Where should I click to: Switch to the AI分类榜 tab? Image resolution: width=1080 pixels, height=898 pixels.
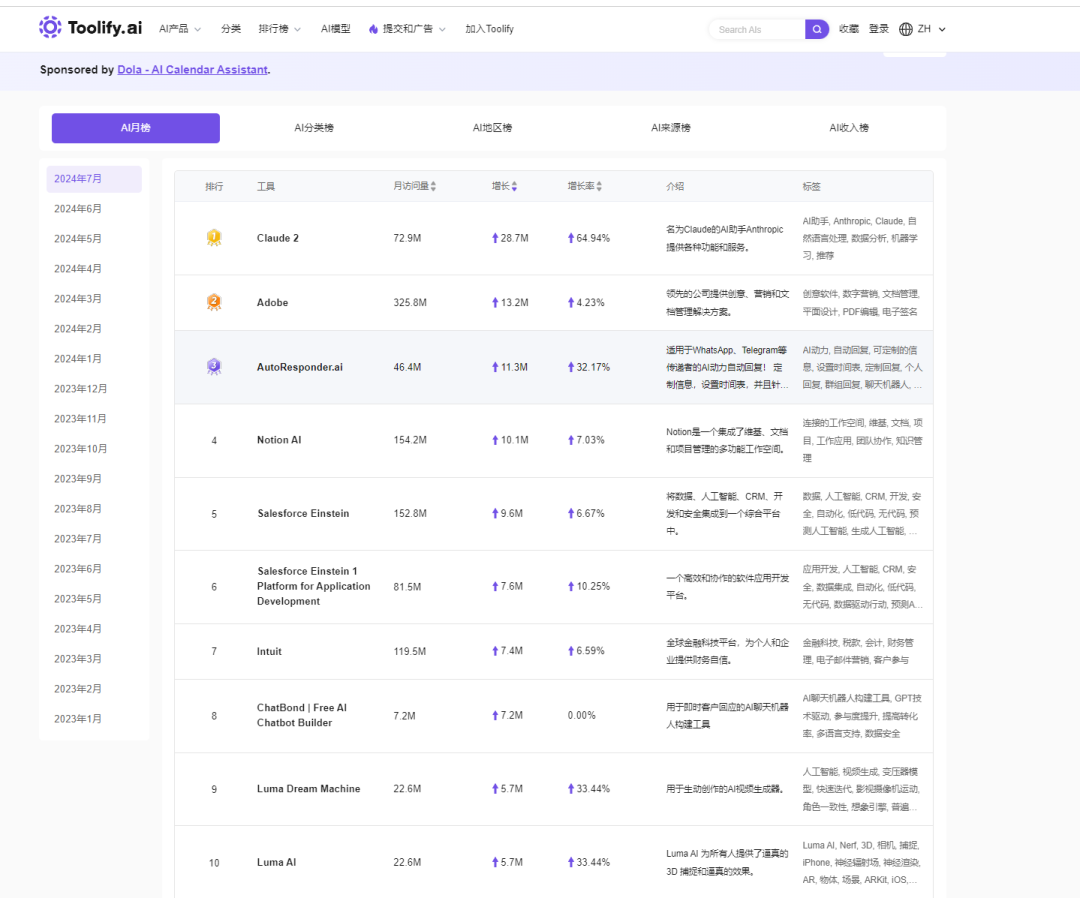pos(314,128)
